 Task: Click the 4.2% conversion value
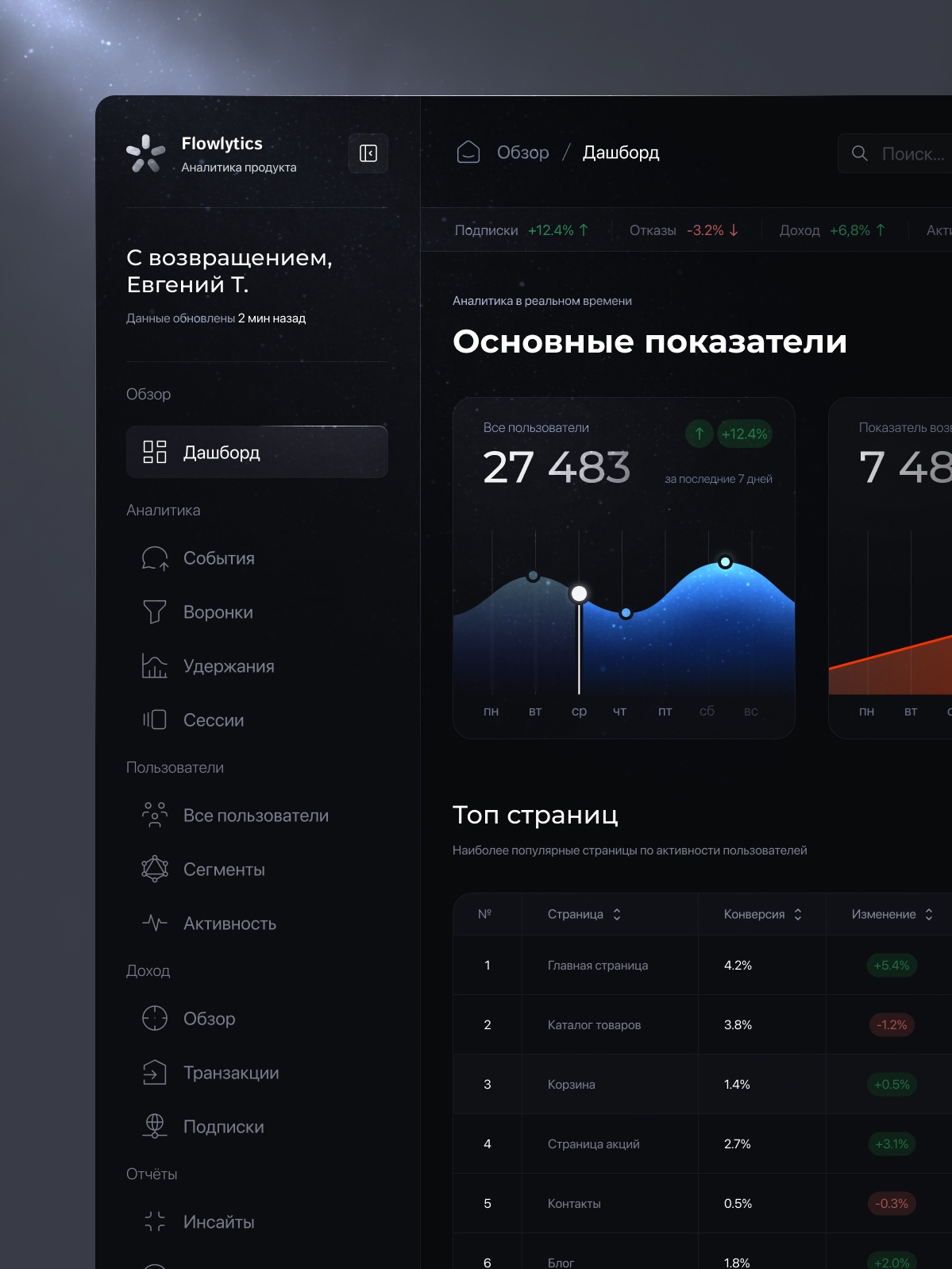coord(738,966)
